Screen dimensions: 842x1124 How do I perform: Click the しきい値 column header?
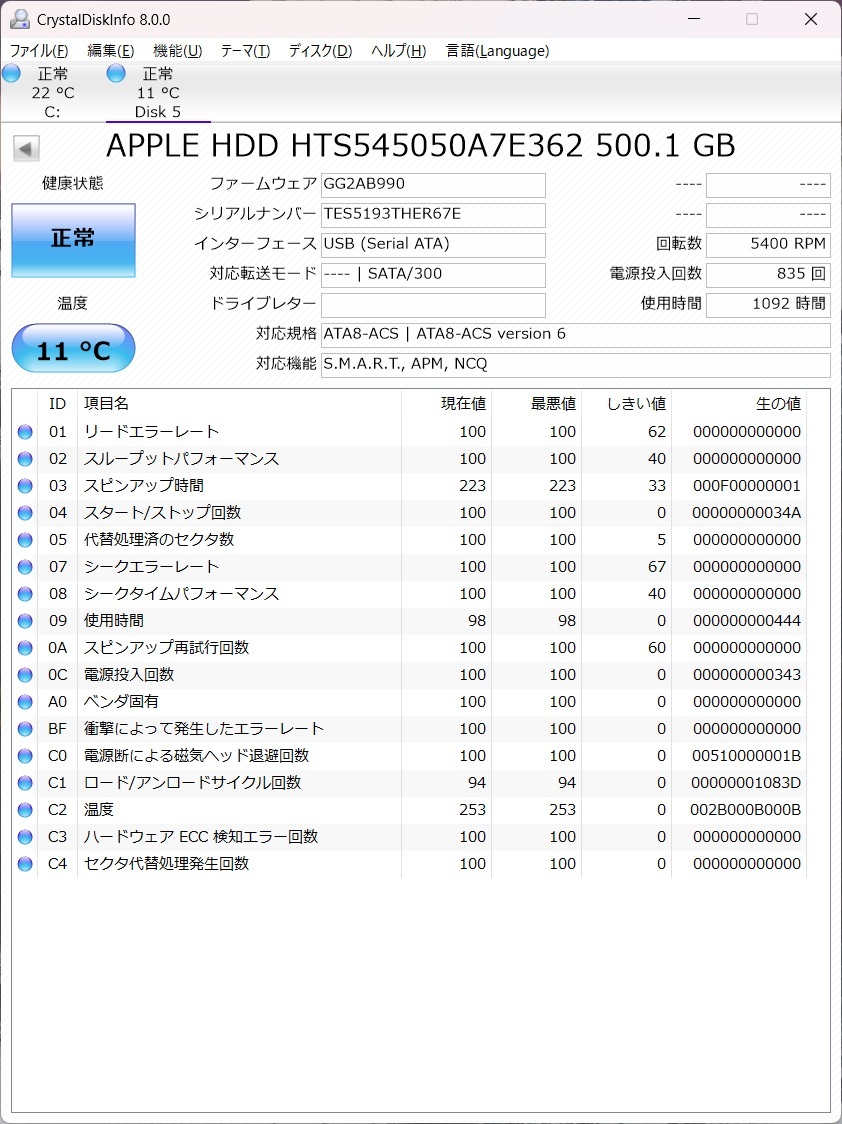pos(626,404)
